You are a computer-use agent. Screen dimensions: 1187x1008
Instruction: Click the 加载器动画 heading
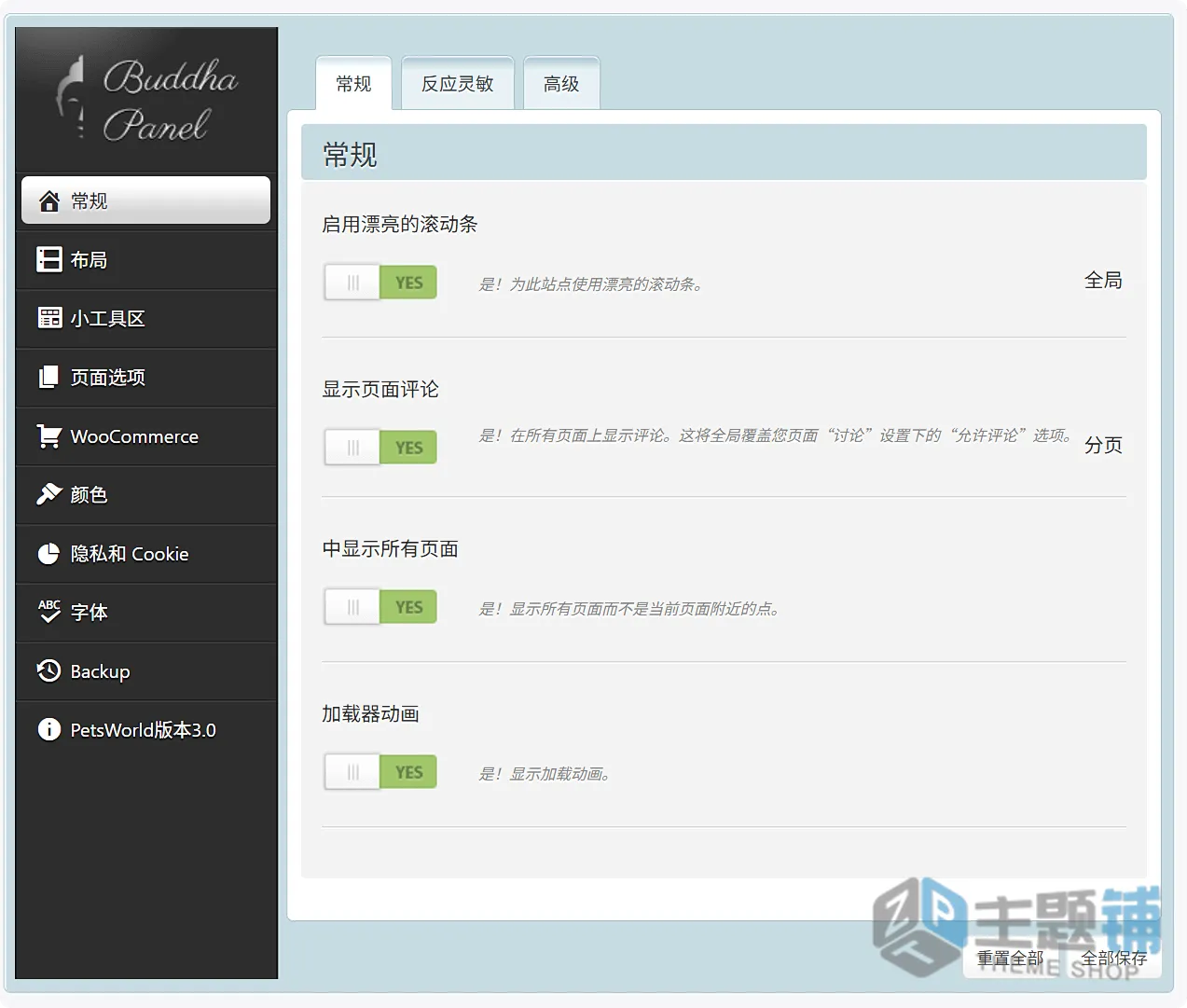pos(370,713)
